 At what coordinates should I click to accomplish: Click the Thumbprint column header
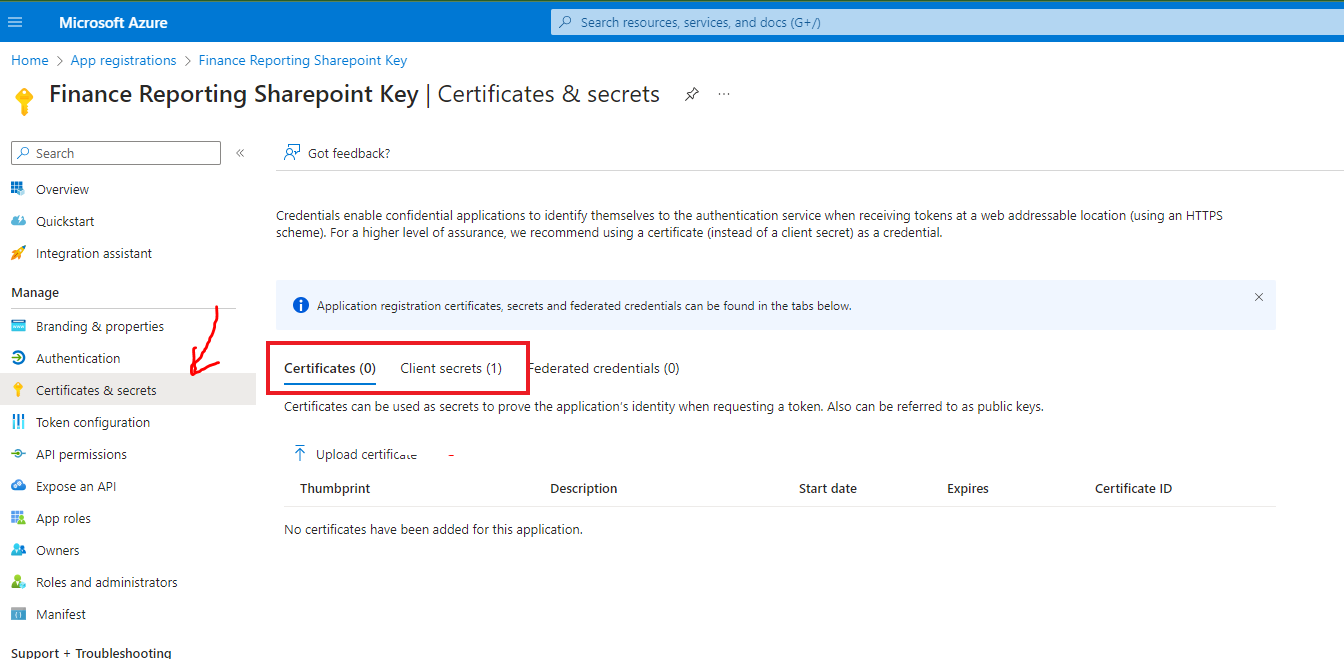pos(335,489)
